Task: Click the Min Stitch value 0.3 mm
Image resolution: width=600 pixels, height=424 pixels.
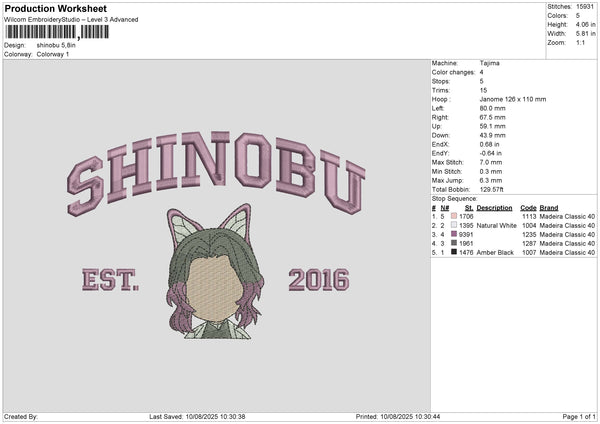Action: (491, 171)
